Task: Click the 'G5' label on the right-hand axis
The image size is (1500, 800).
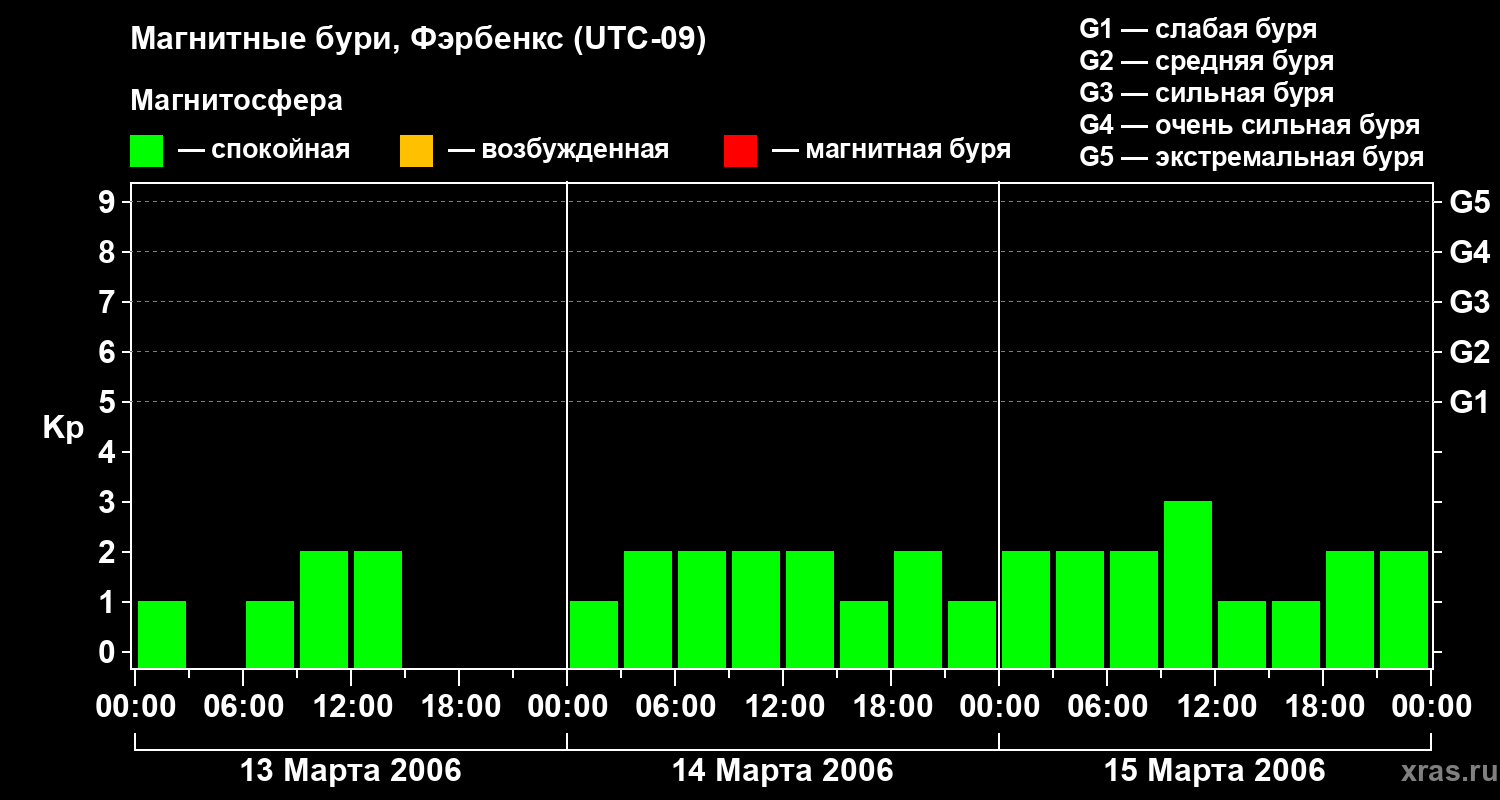Action: point(1470,202)
